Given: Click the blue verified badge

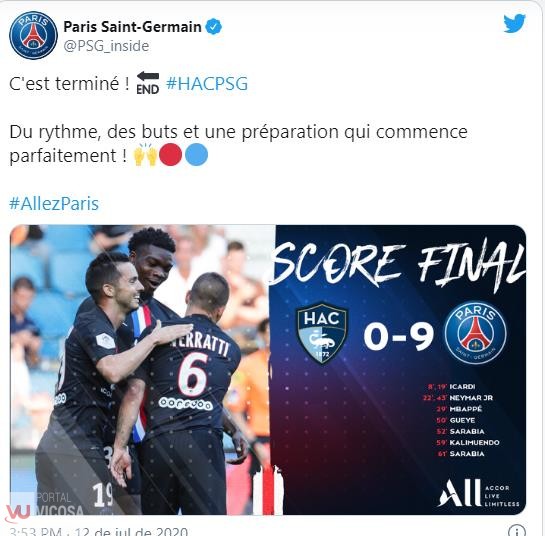Looking at the screenshot, I should click(214, 27).
